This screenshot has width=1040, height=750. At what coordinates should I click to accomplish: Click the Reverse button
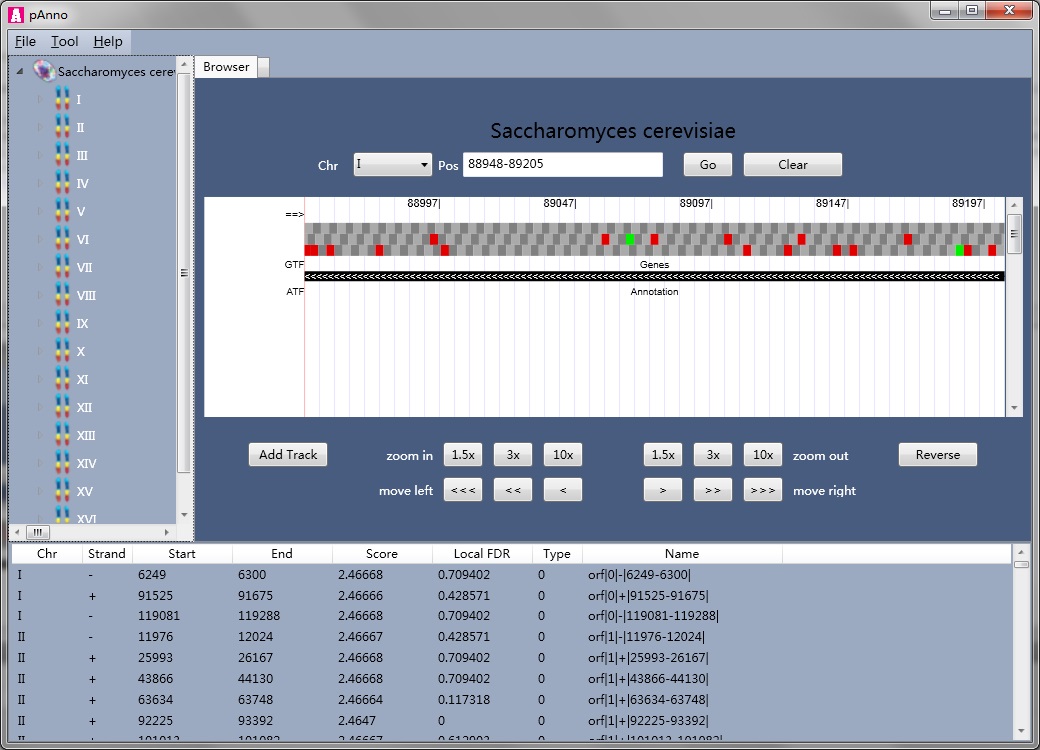click(937, 454)
